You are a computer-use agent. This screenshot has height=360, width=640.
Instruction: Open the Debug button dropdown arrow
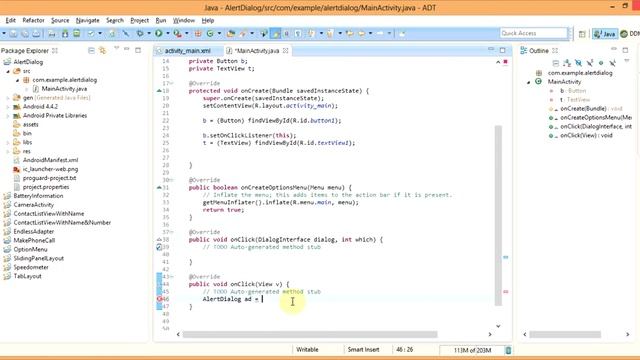pyautogui.click(x=149, y=33)
